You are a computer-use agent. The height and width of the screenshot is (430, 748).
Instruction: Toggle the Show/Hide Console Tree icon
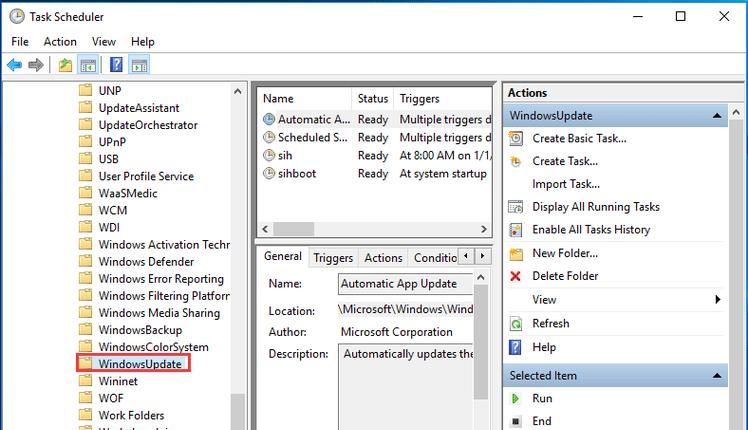point(88,65)
